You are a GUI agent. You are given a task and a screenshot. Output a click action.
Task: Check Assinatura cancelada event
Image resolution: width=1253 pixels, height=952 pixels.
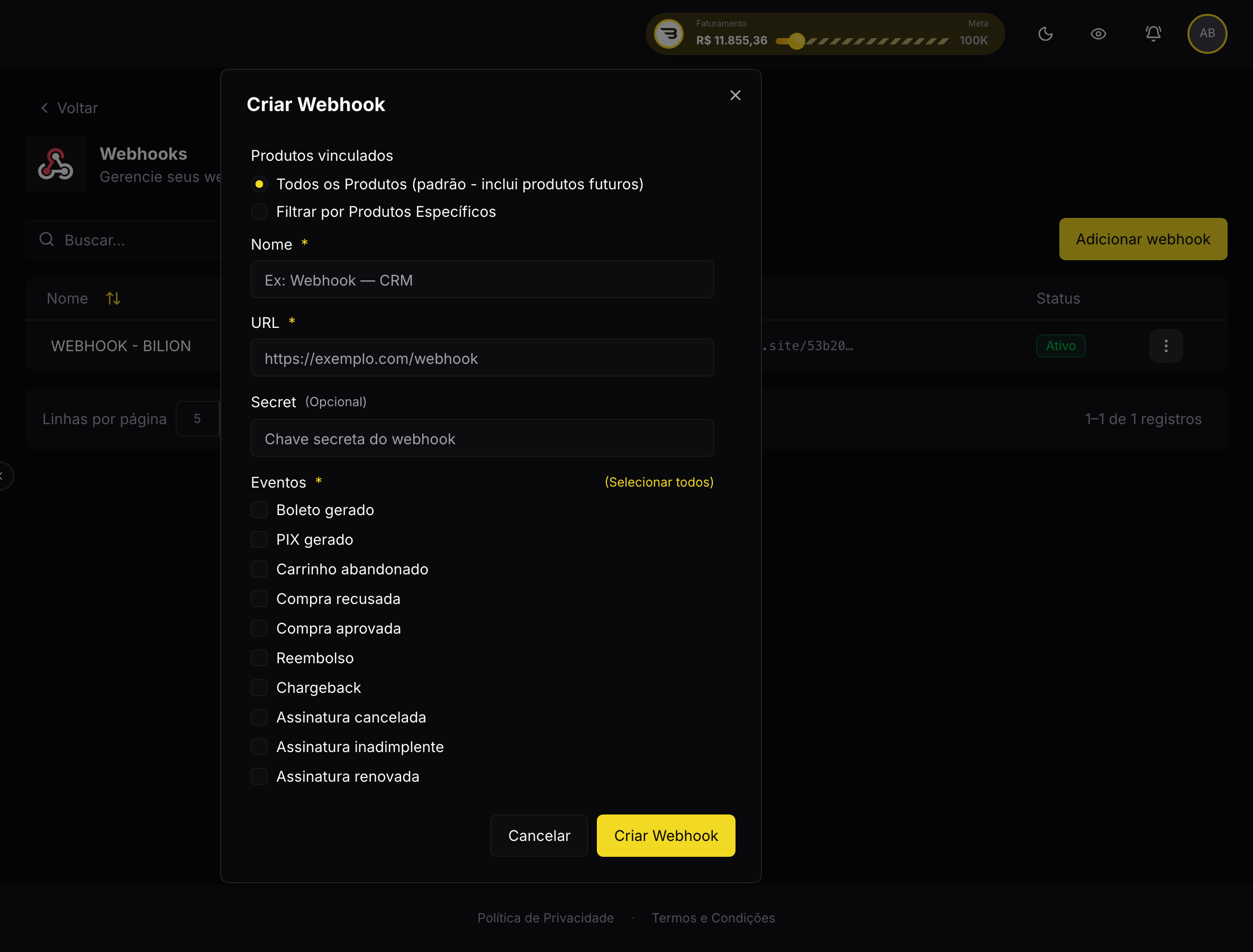(259, 717)
